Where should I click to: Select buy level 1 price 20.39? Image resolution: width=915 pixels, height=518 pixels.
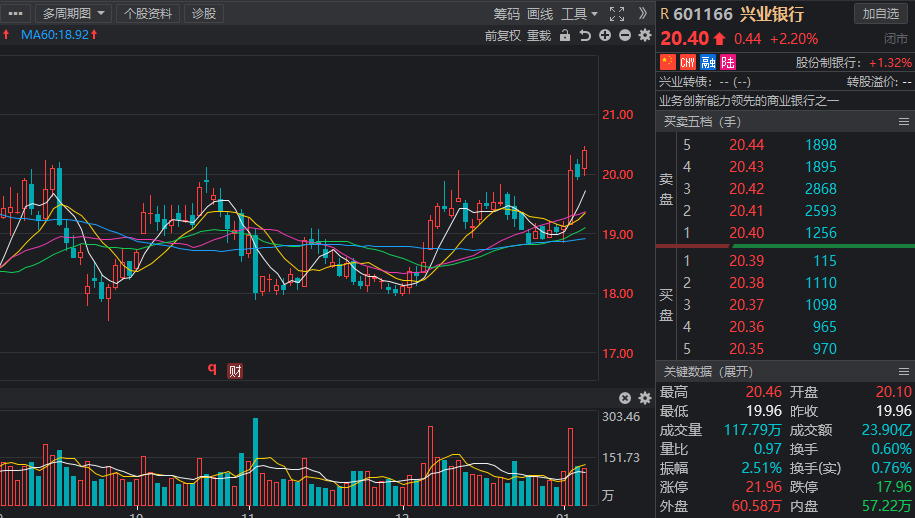click(x=746, y=261)
